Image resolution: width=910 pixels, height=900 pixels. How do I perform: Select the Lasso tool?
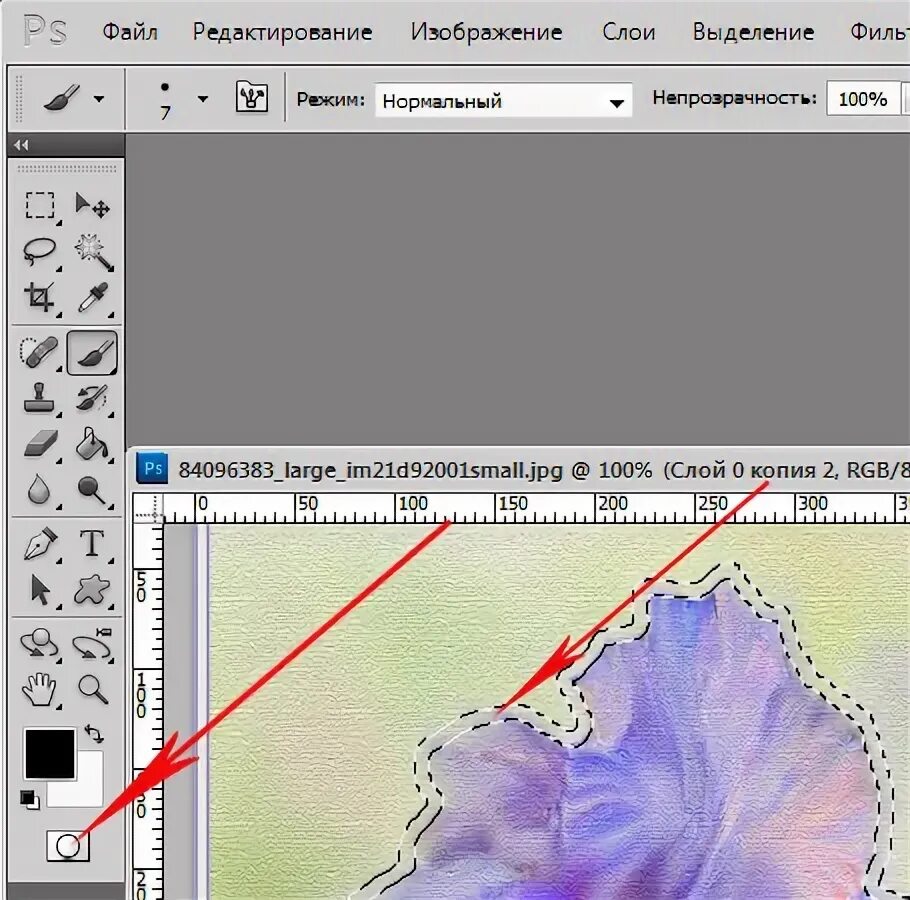click(39, 252)
